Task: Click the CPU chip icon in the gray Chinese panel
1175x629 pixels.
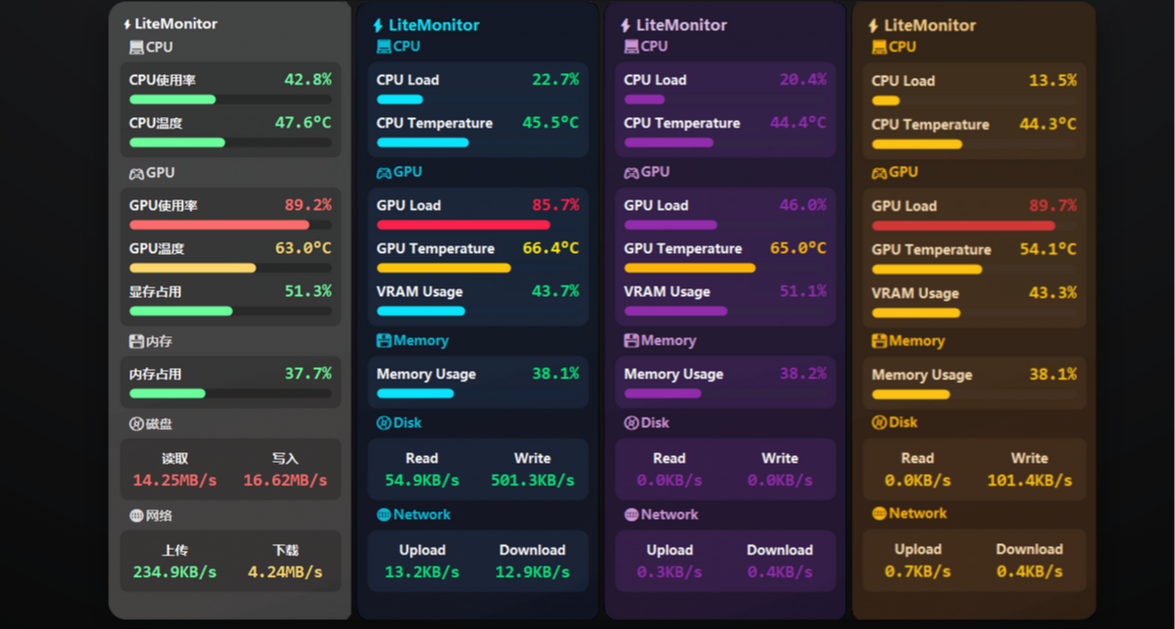Action: tap(136, 47)
